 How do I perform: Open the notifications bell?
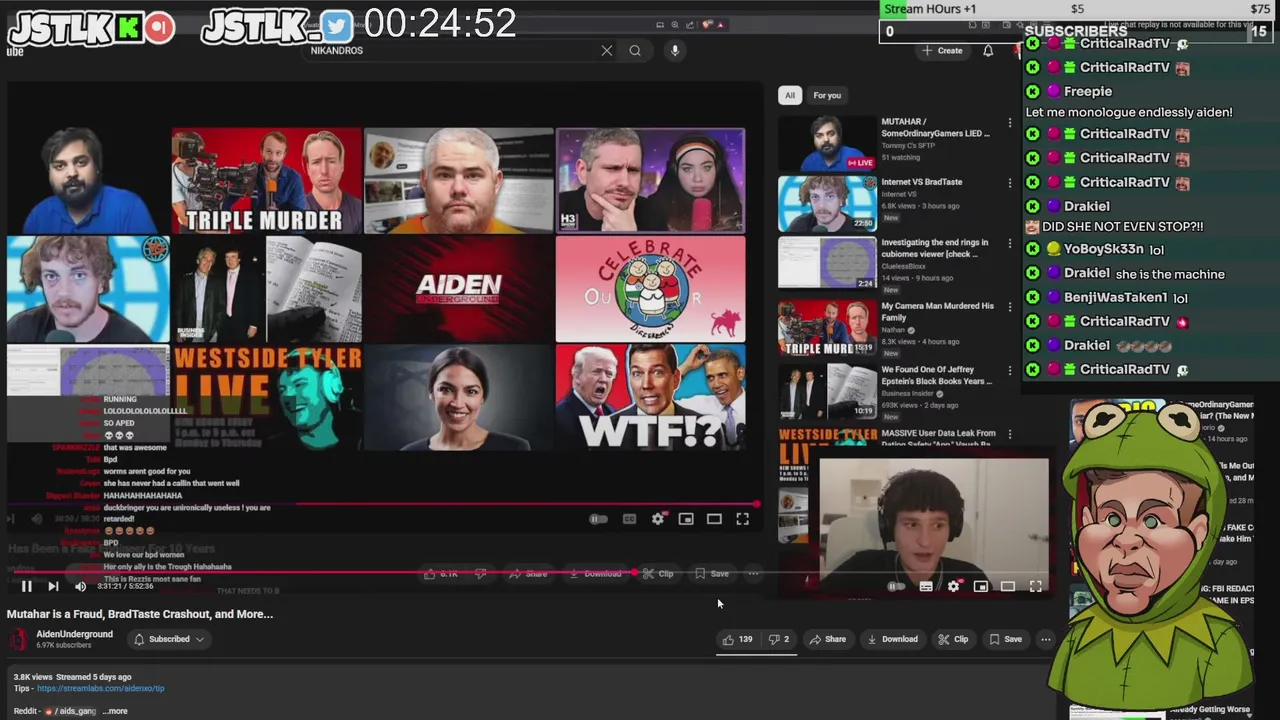click(x=988, y=50)
